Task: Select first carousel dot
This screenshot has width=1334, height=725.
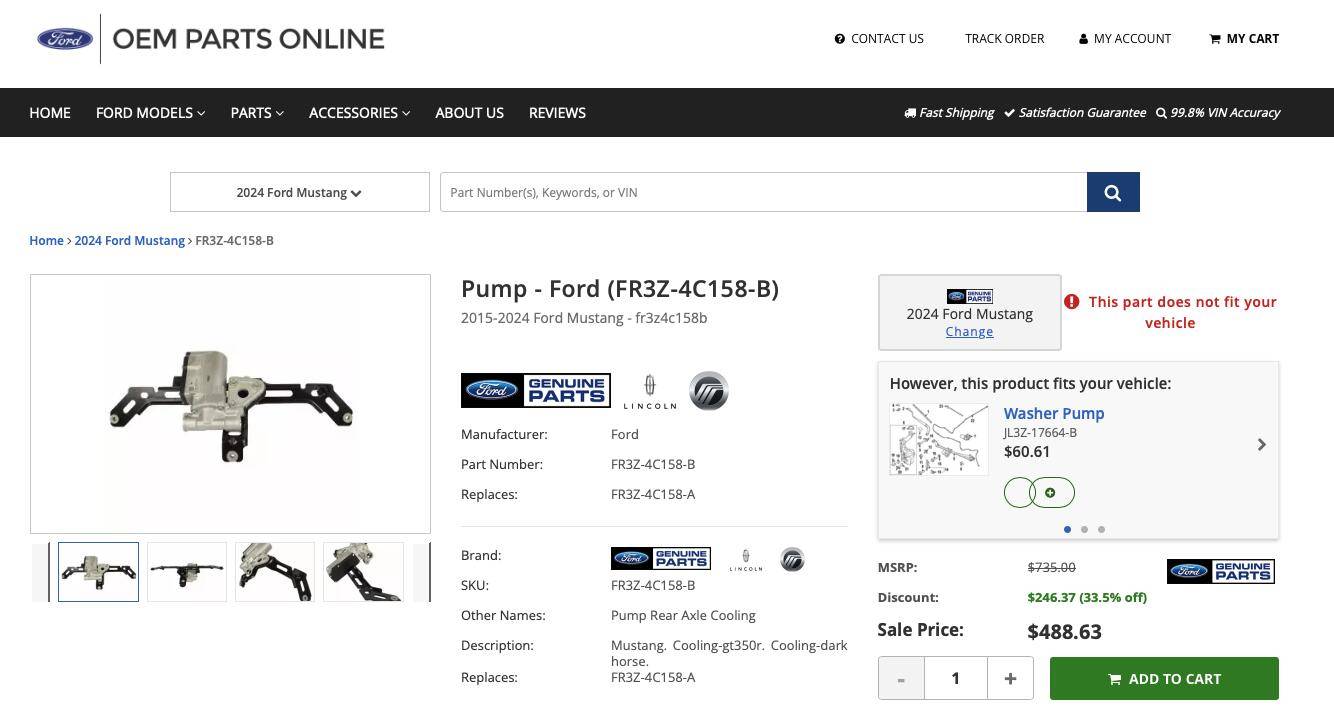Action: point(1068,529)
